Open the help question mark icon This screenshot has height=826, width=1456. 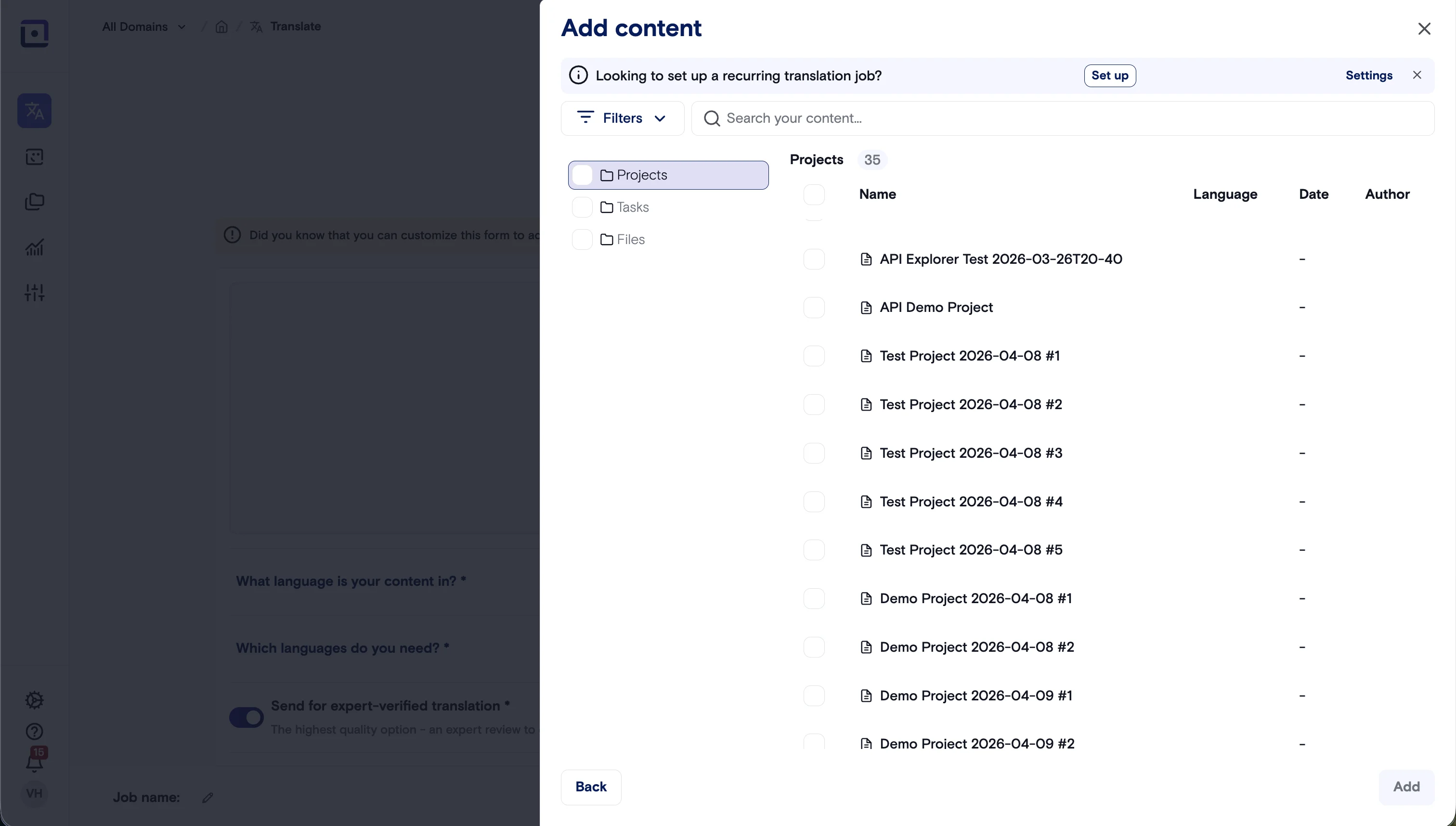click(x=35, y=732)
